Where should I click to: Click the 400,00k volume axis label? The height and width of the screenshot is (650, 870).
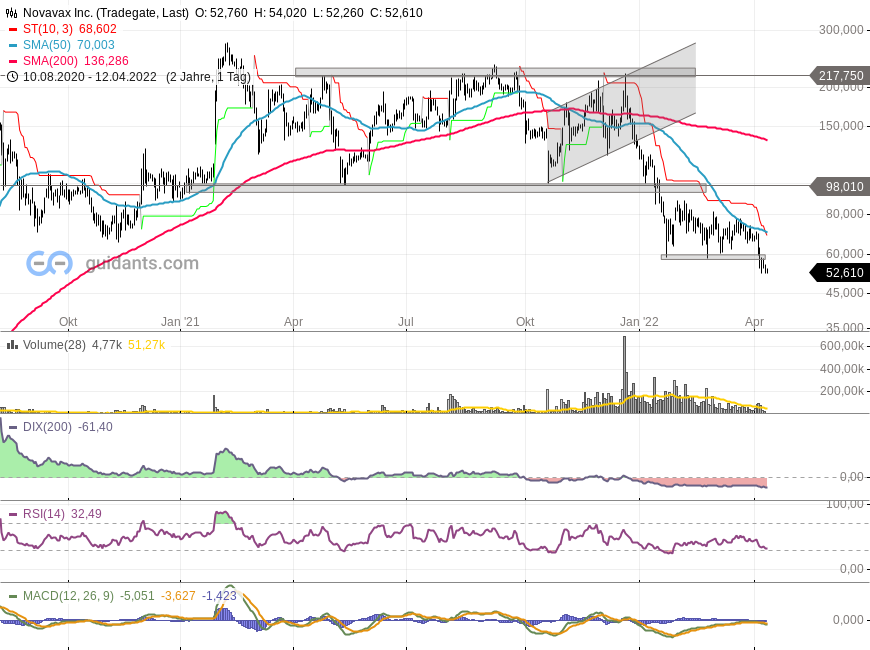pos(842,369)
